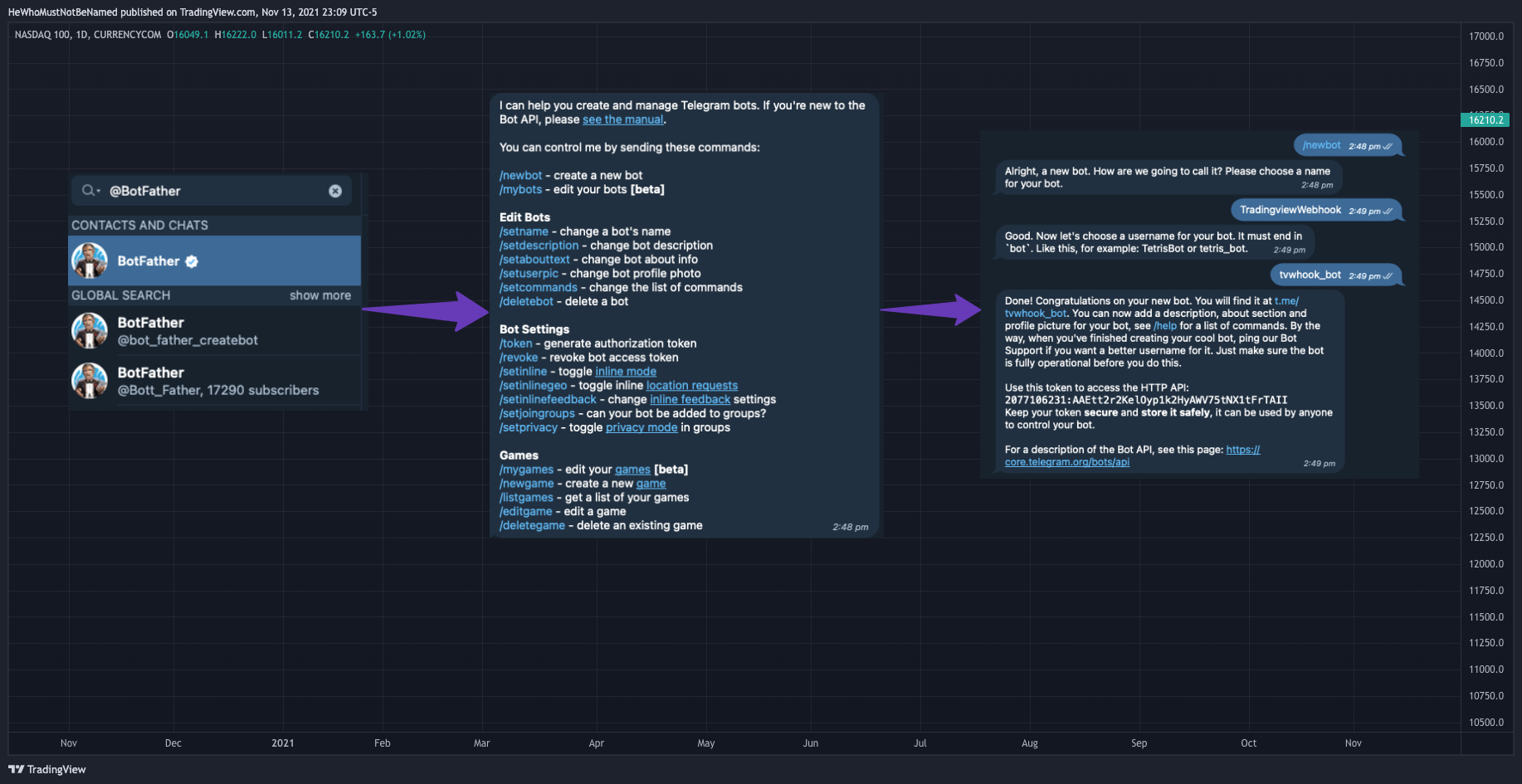Viewport: 1522px width, 784px height.
Task: Focus the @BotFather search field
Action: [212, 191]
